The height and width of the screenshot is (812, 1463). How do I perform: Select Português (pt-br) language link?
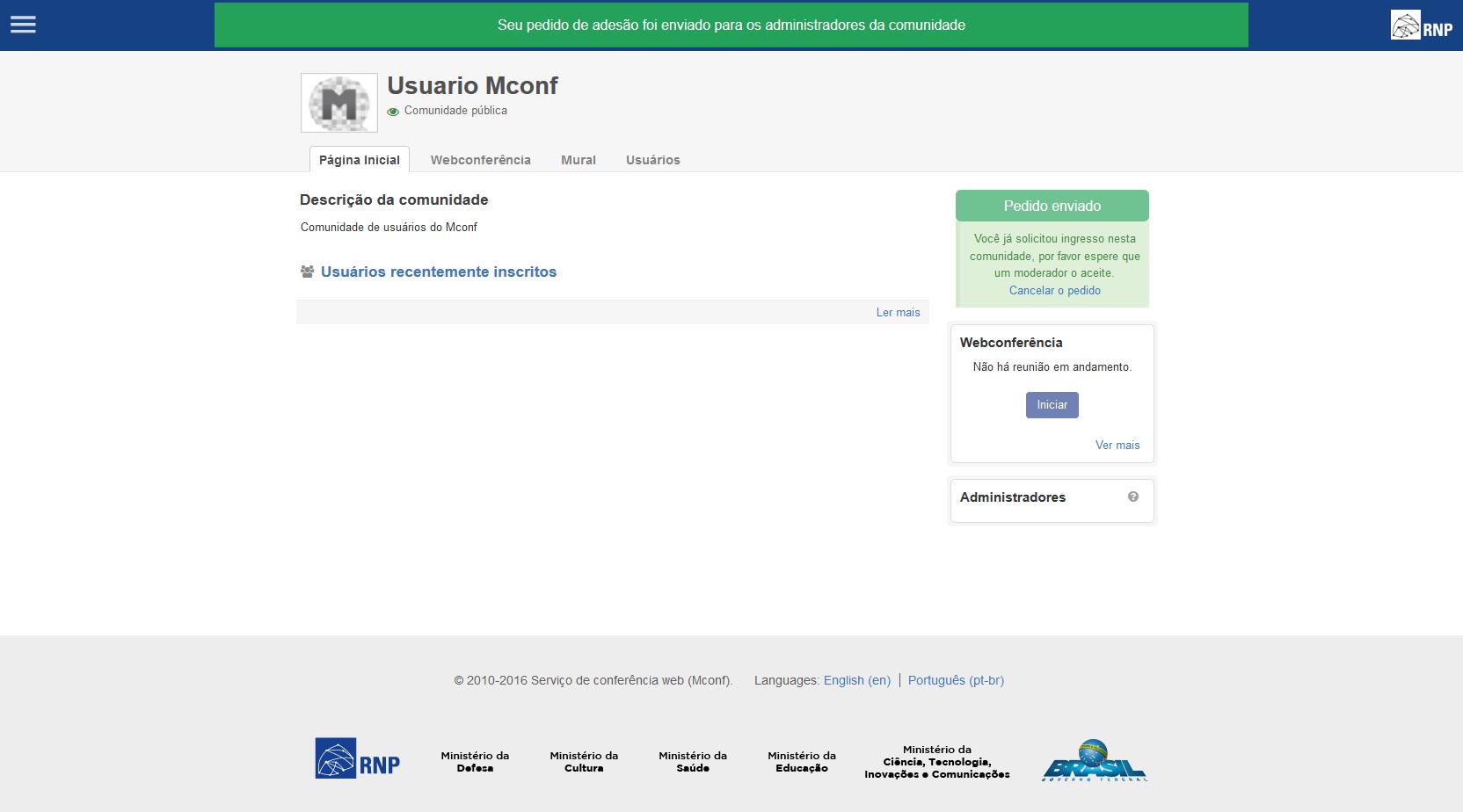(x=956, y=680)
